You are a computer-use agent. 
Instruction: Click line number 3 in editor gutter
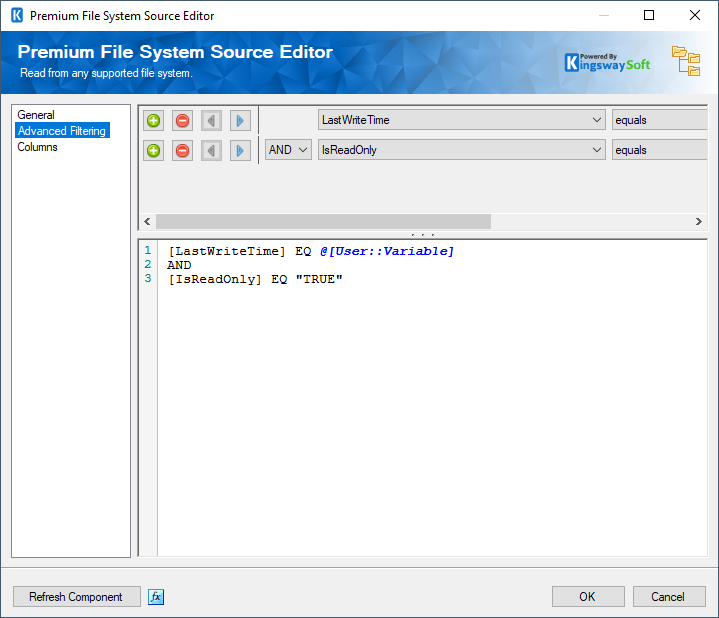pyautogui.click(x=148, y=278)
